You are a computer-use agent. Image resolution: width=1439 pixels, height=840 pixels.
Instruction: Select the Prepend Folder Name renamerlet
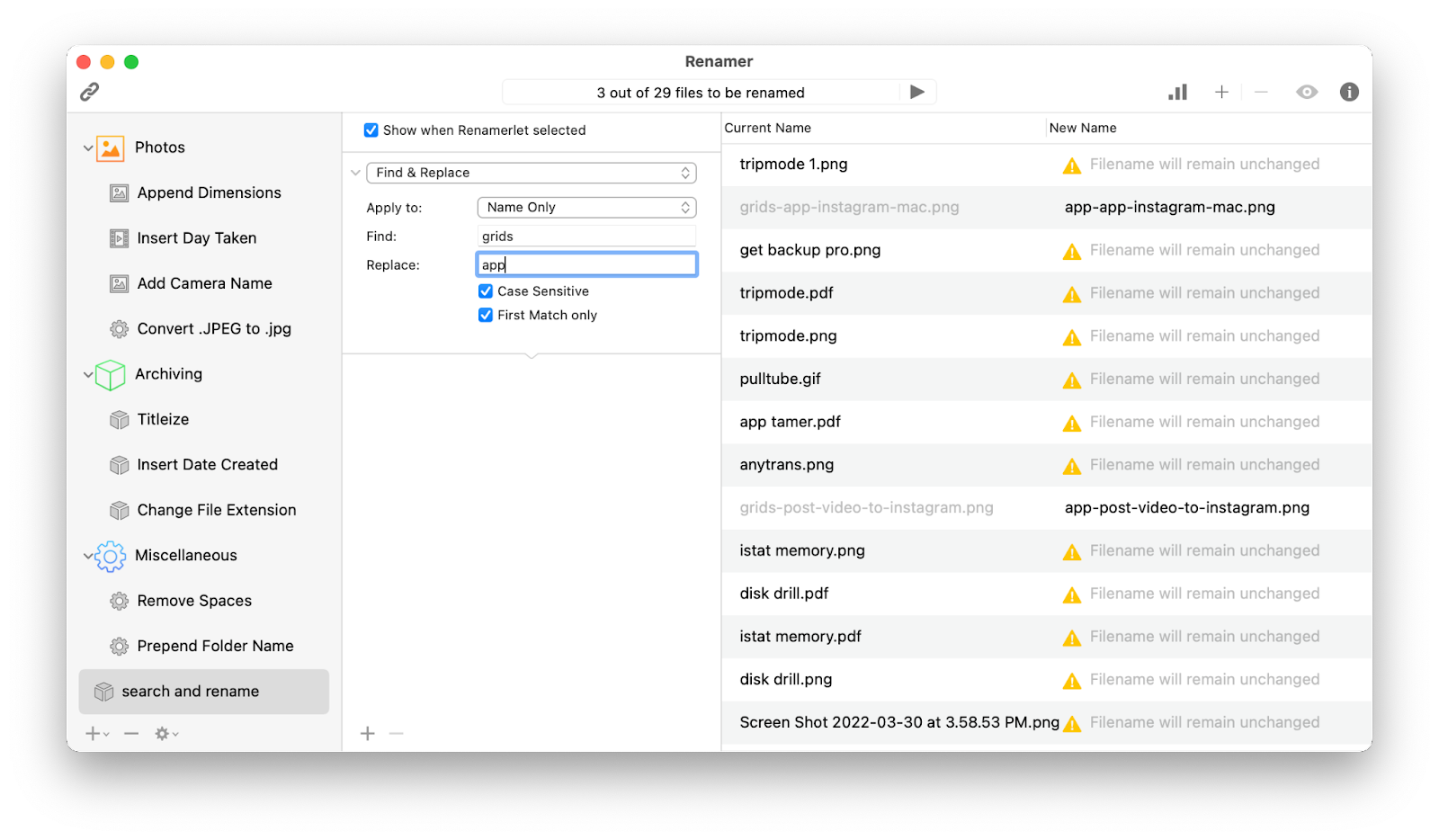pos(119,645)
